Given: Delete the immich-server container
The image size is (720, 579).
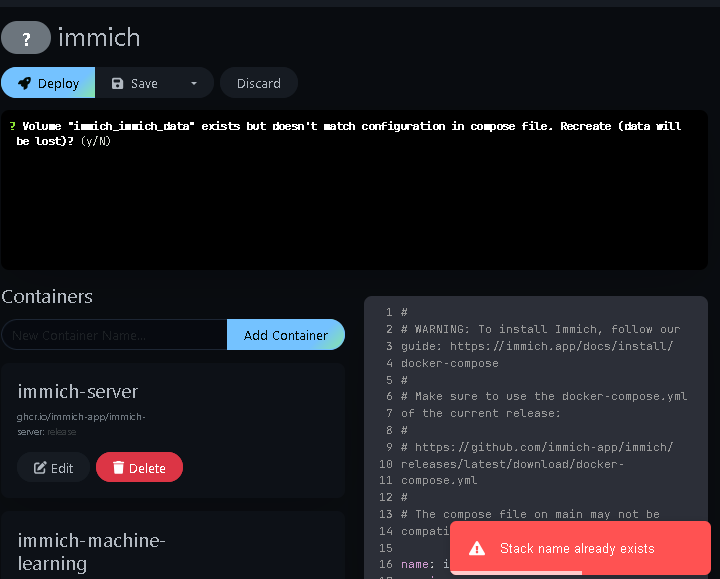Looking at the screenshot, I should 139,467.
